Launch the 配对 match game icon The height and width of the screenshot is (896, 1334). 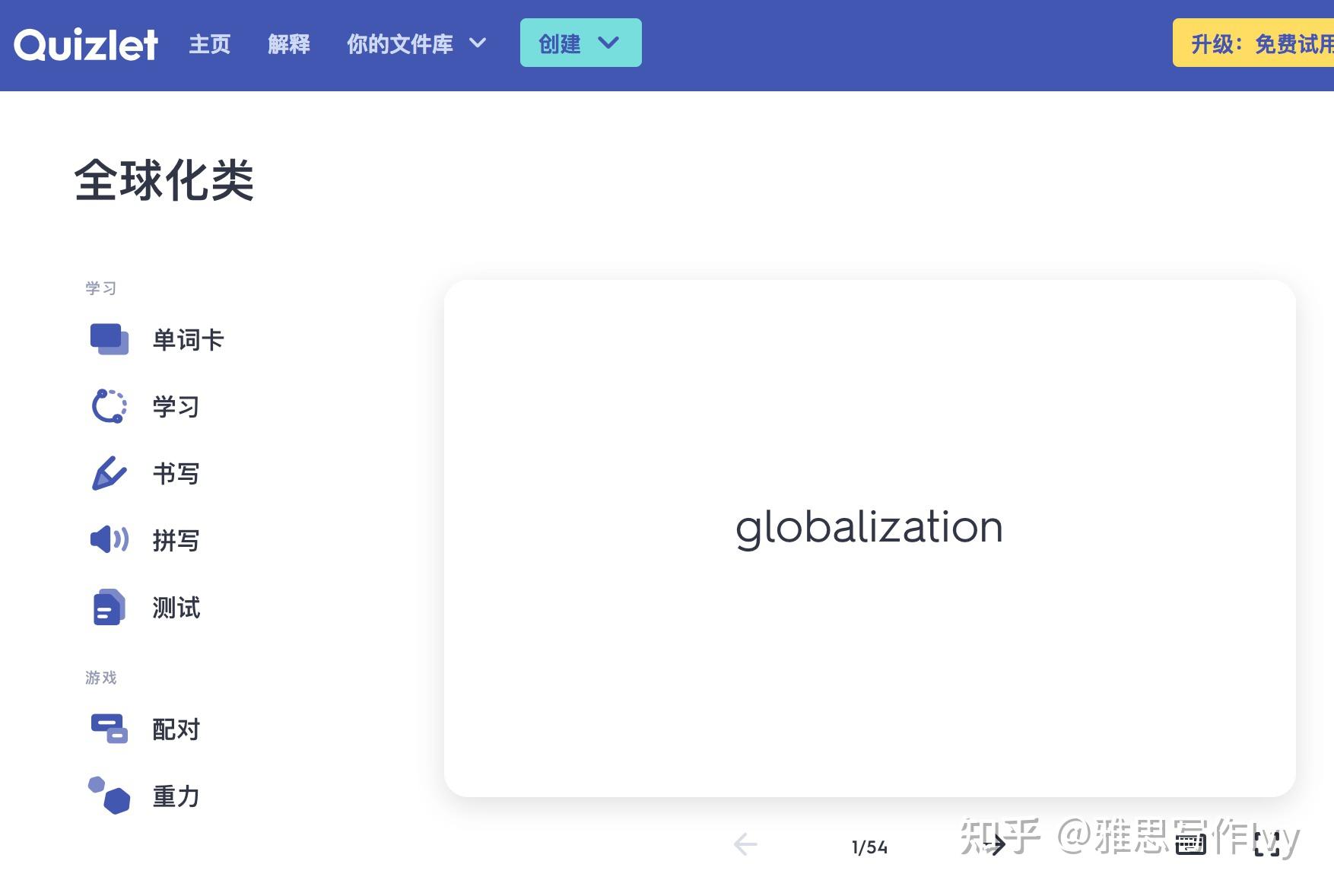109,728
